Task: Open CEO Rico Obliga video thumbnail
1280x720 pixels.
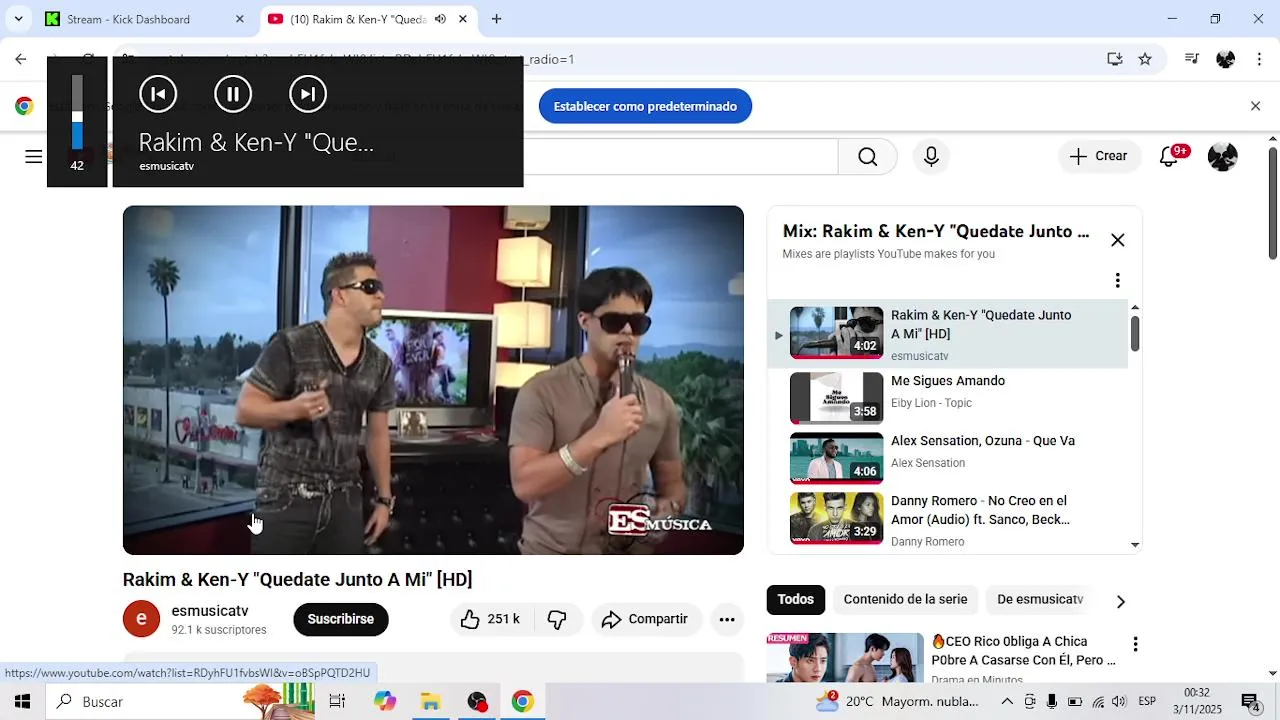Action: click(845, 658)
